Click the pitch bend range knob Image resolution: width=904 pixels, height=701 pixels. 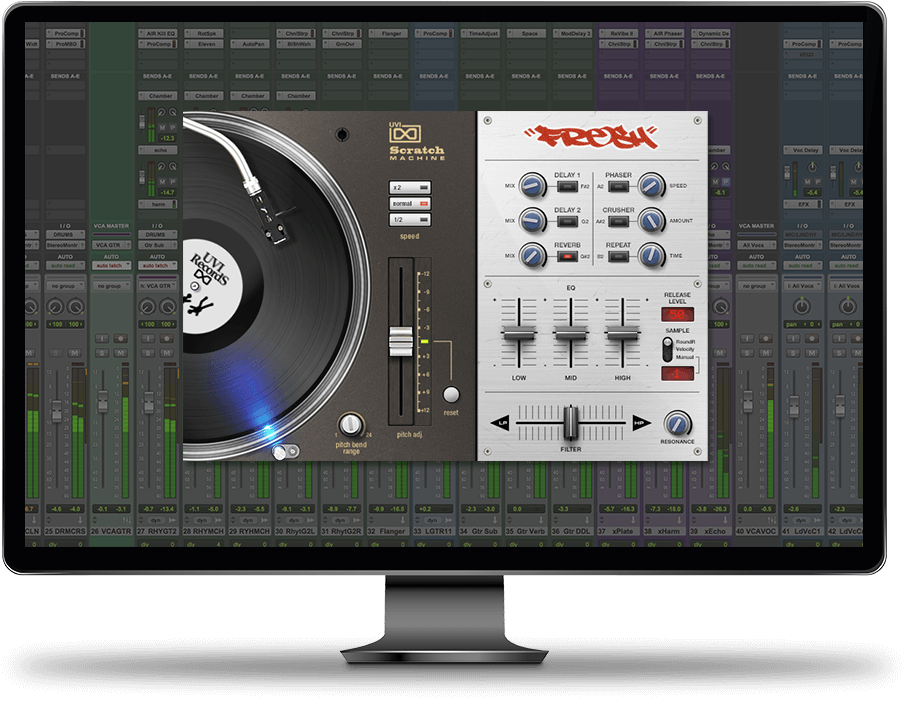(x=350, y=424)
